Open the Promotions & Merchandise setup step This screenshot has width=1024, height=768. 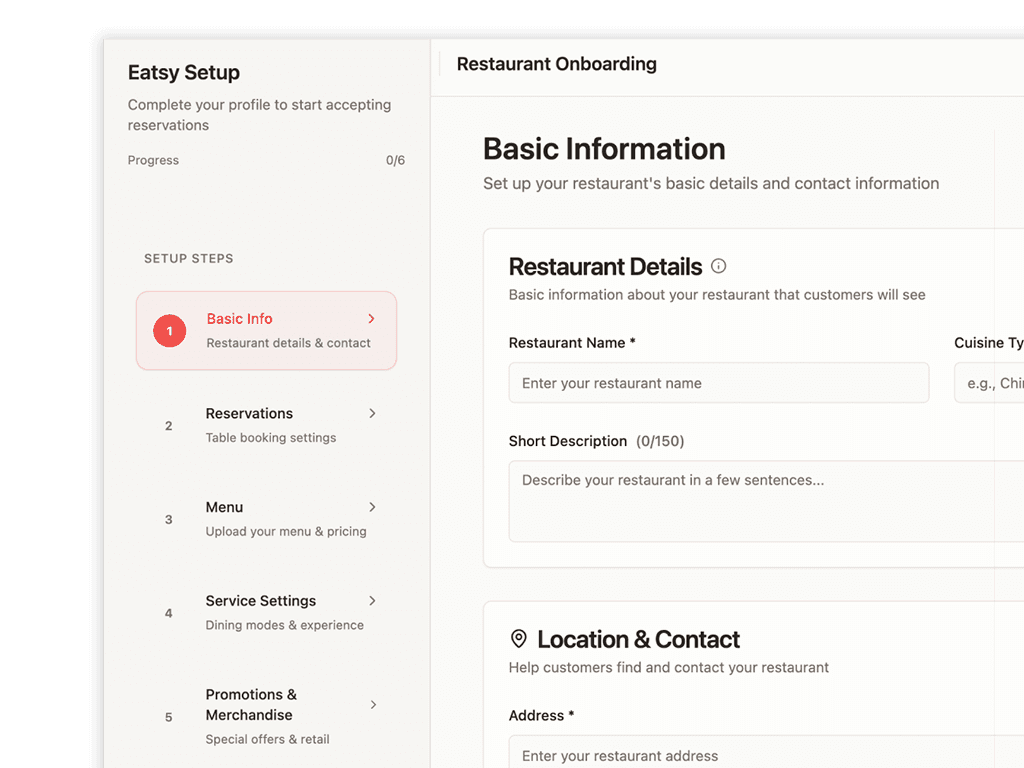[266, 716]
